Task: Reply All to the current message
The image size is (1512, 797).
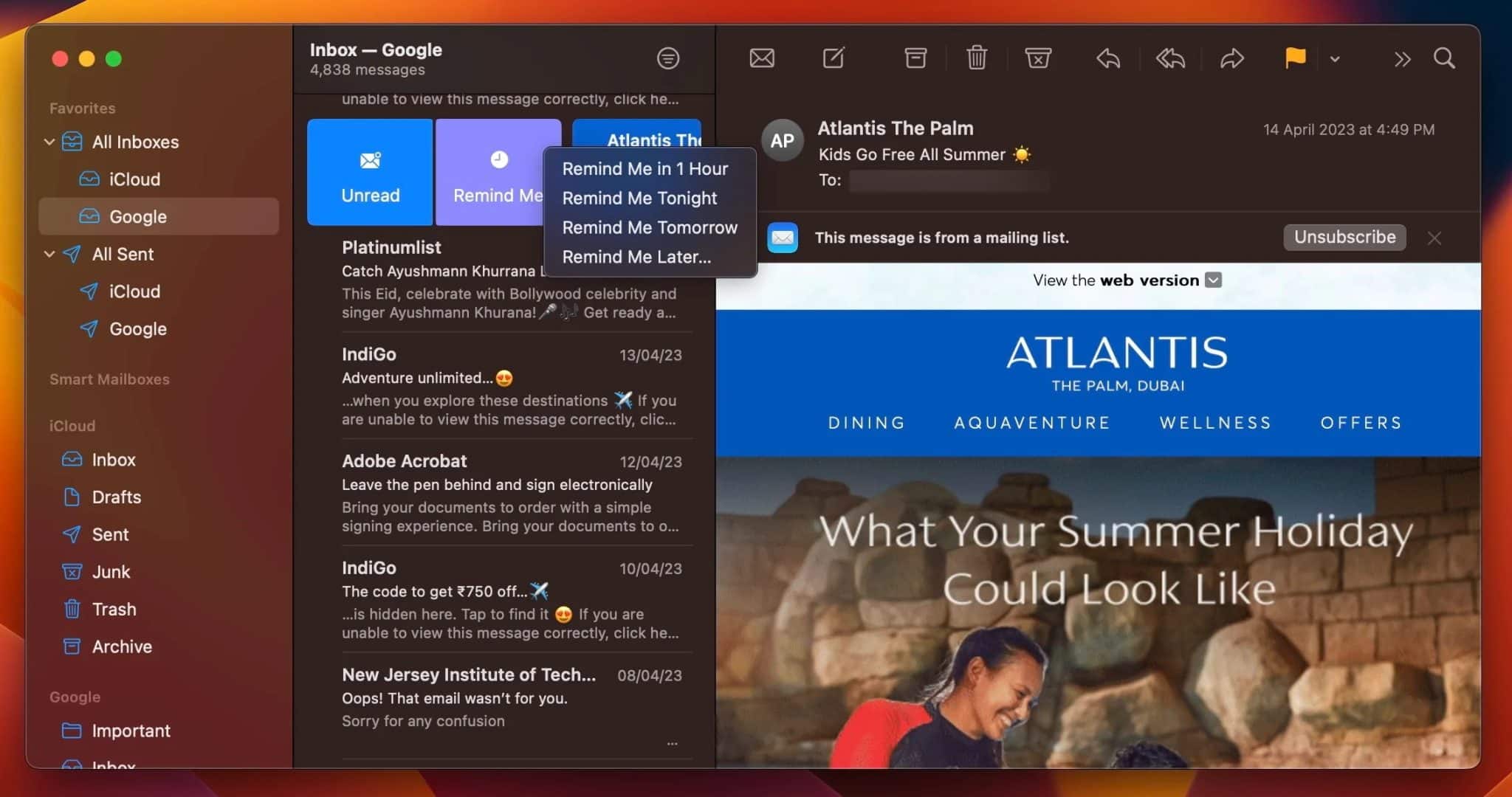Action: (x=1170, y=58)
